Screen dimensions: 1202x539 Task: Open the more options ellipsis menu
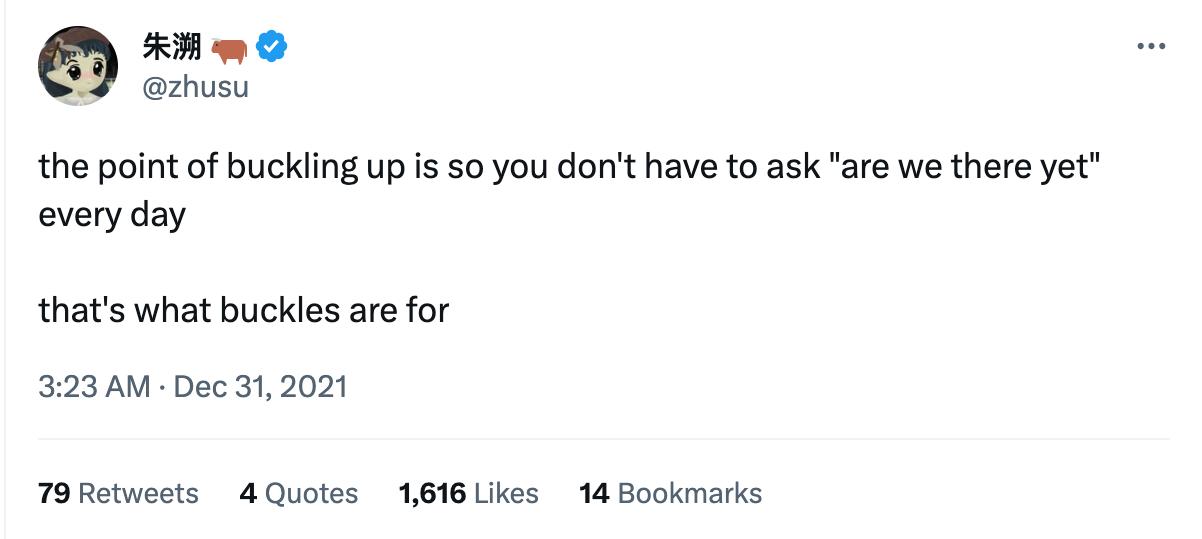(x=1152, y=46)
